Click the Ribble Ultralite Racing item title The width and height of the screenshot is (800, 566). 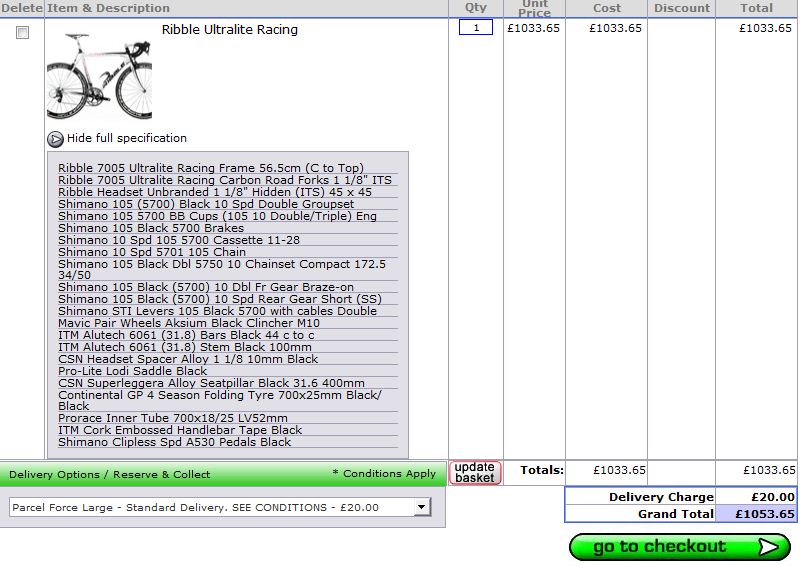click(230, 30)
